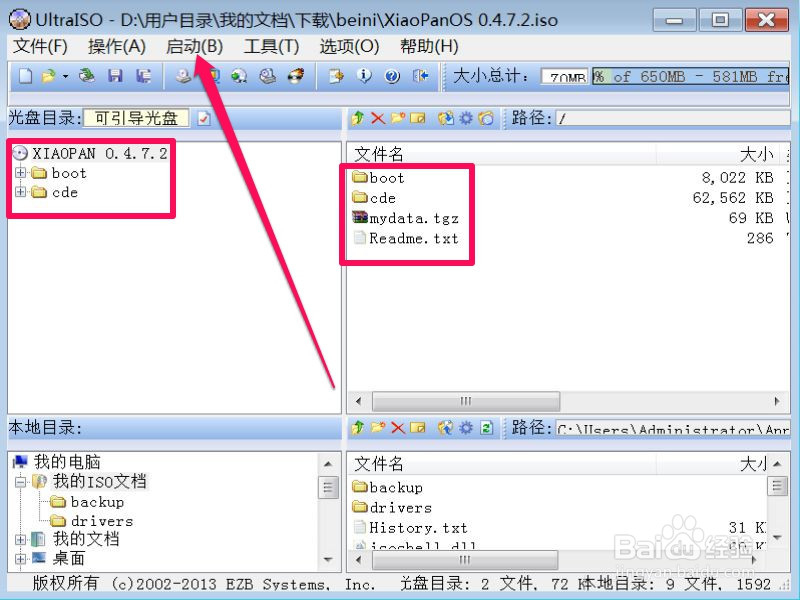Open the 选项(O) menu
Viewport: 800px width, 600px height.
tap(349, 46)
